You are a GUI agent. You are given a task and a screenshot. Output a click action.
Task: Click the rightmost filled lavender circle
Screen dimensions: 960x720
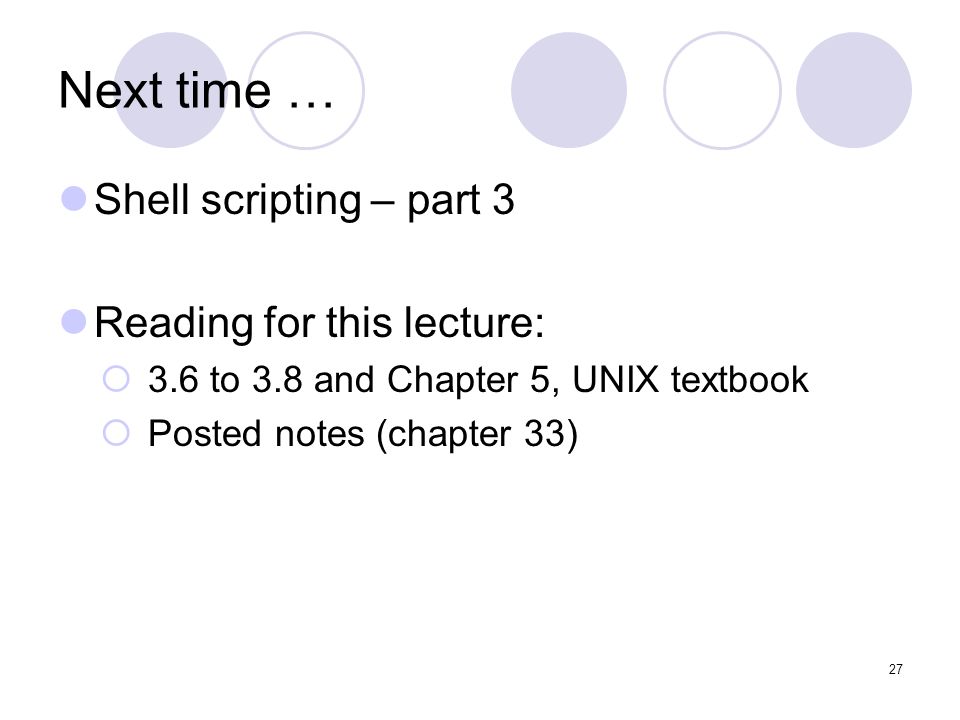854,90
